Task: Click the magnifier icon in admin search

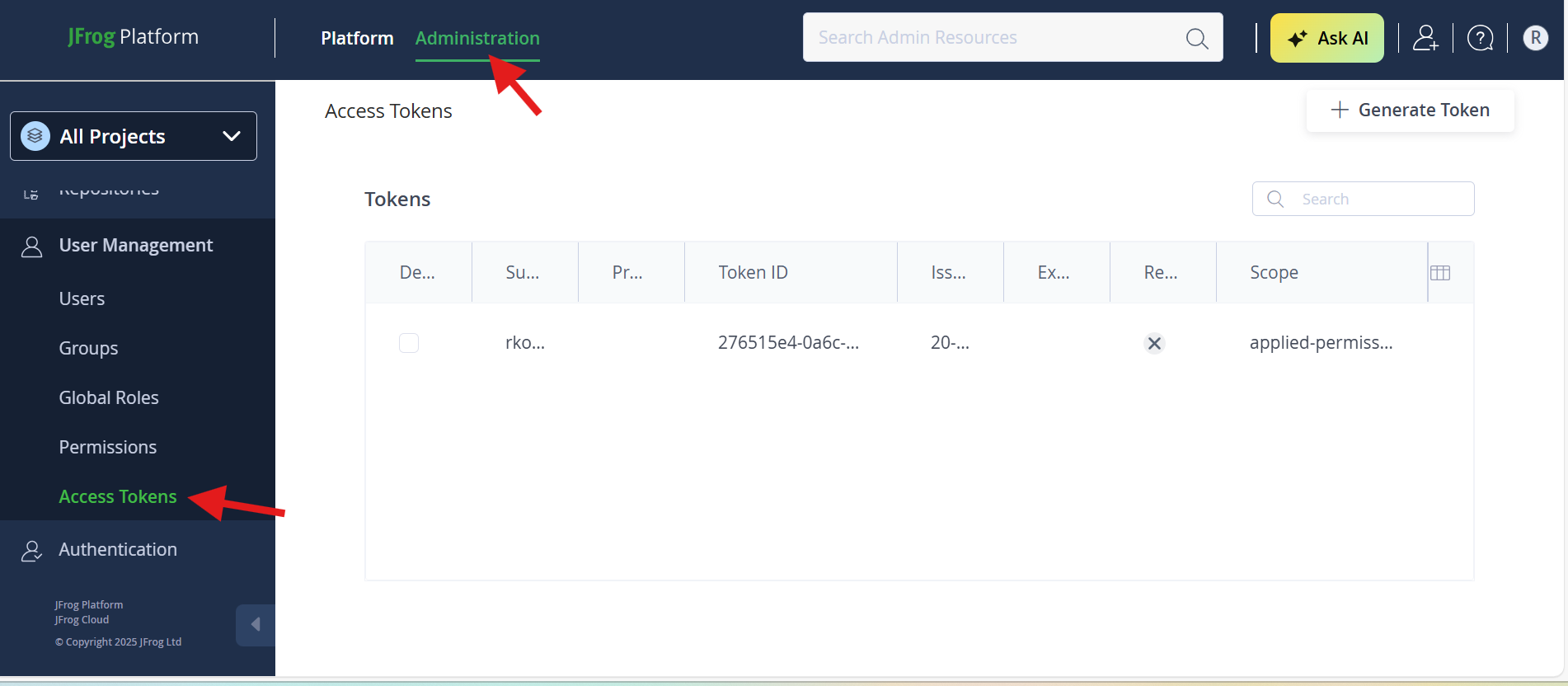Action: click(x=1197, y=38)
